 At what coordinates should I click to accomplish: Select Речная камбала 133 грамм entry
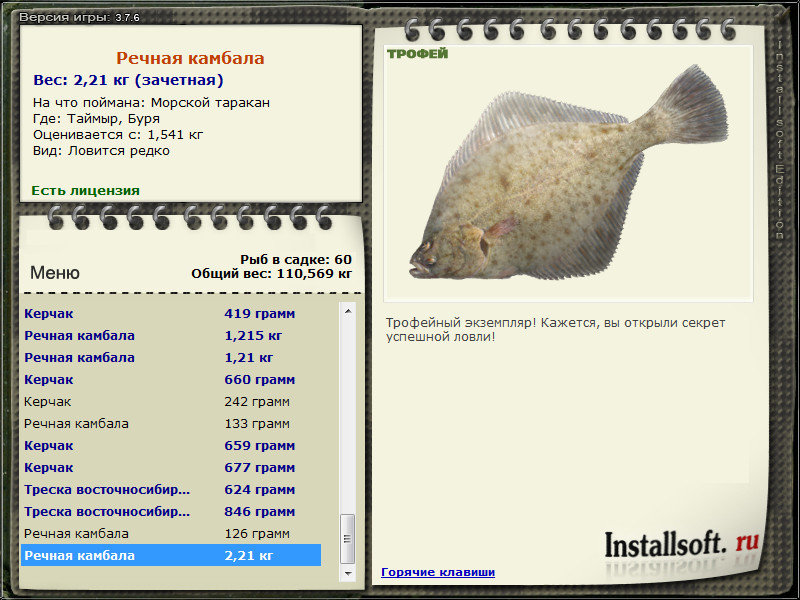[171, 423]
